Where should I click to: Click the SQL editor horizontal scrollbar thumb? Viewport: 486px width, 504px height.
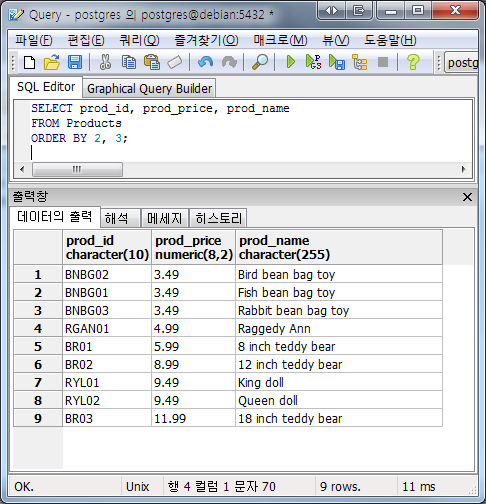(77, 169)
